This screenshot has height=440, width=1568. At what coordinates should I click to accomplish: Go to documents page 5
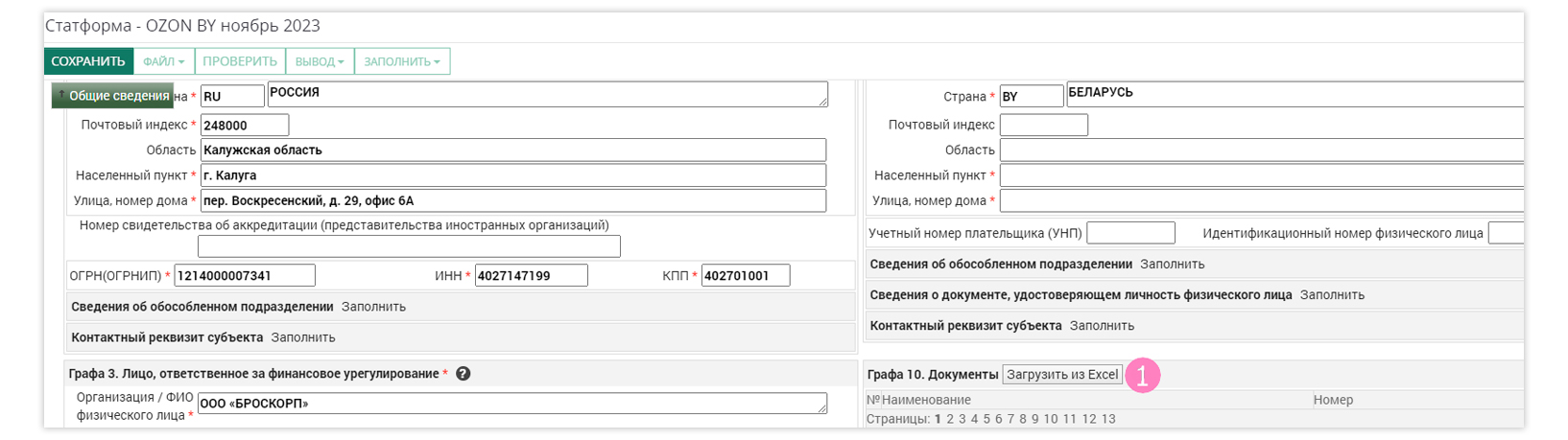pyautogui.click(x=986, y=419)
